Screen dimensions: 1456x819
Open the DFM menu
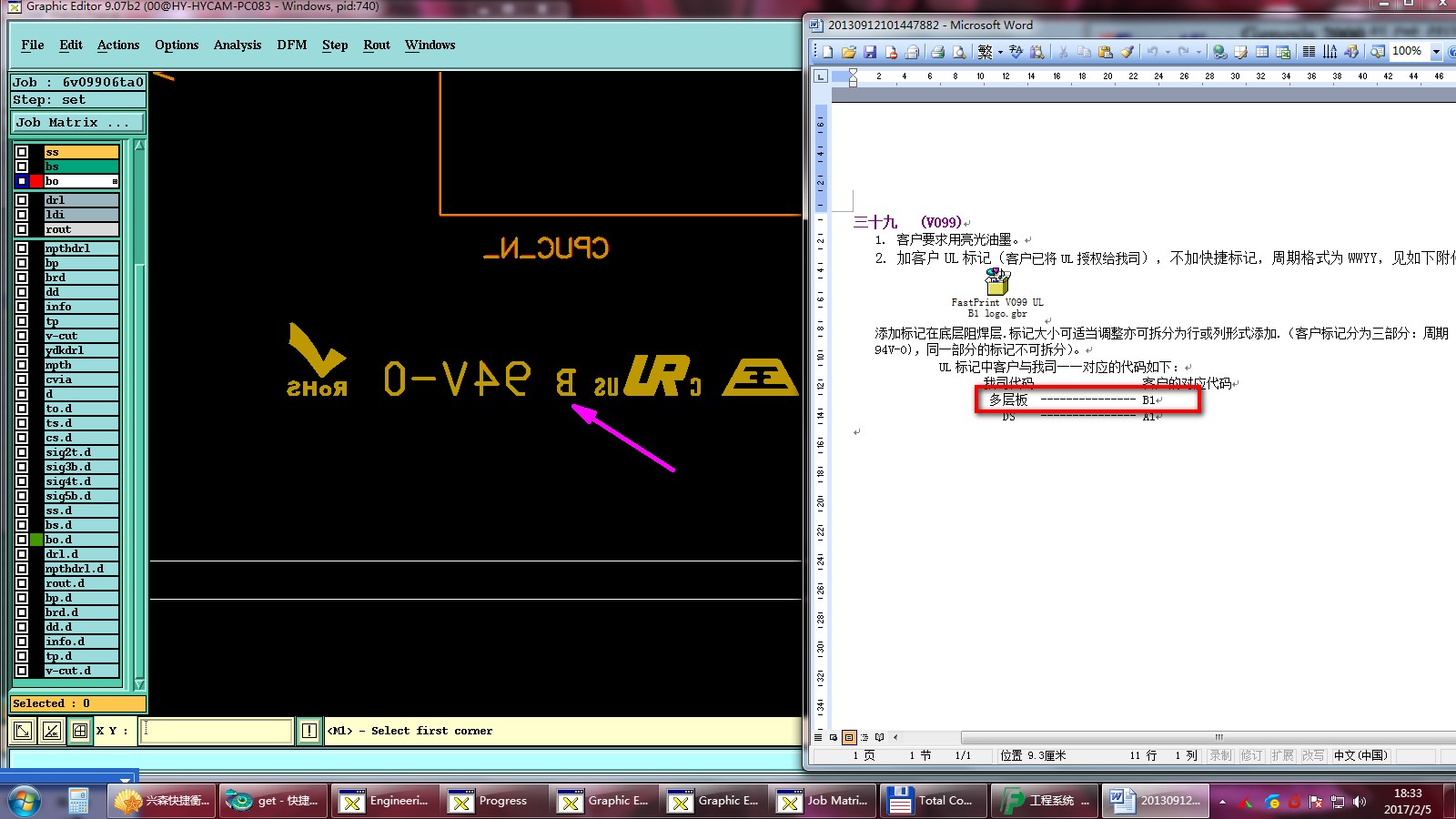(292, 45)
